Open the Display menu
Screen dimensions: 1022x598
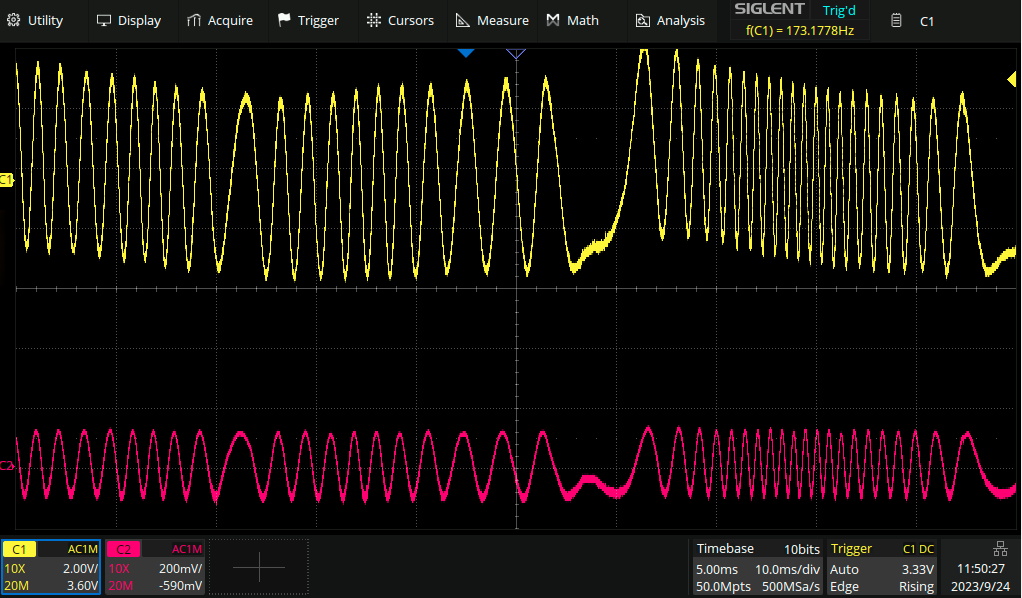(x=129, y=20)
